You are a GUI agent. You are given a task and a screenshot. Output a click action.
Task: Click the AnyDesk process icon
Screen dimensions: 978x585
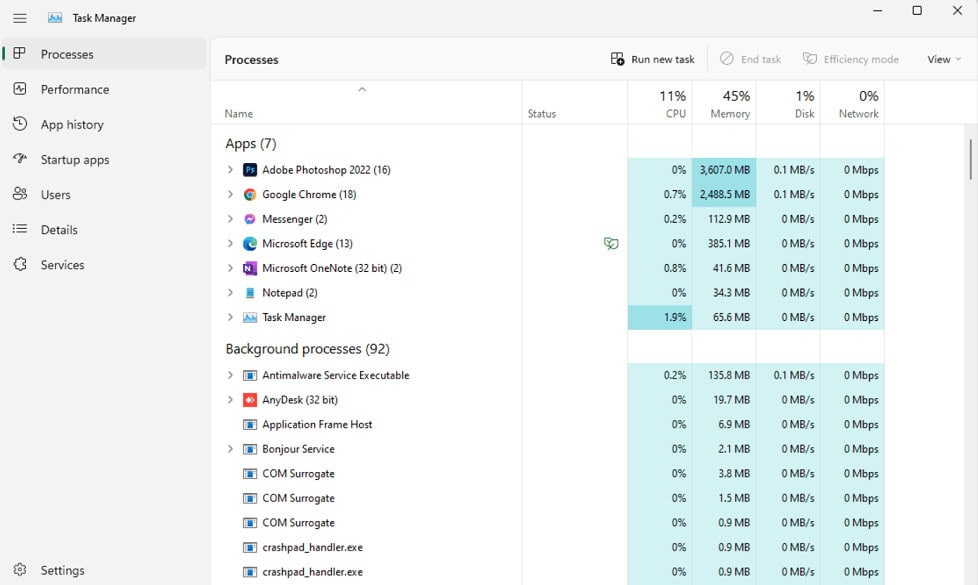[x=249, y=400]
